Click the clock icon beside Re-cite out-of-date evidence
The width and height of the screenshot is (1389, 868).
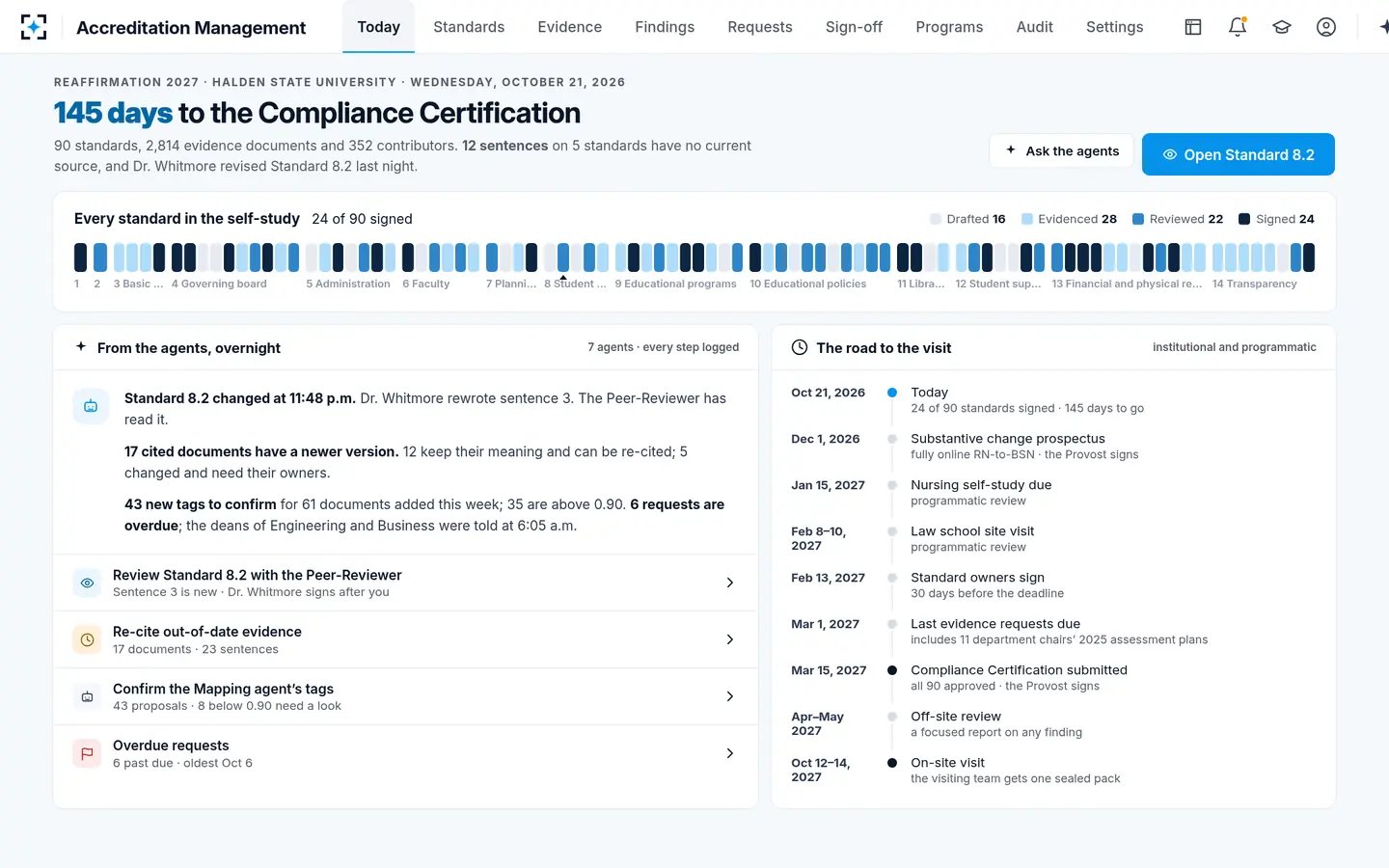click(x=87, y=639)
